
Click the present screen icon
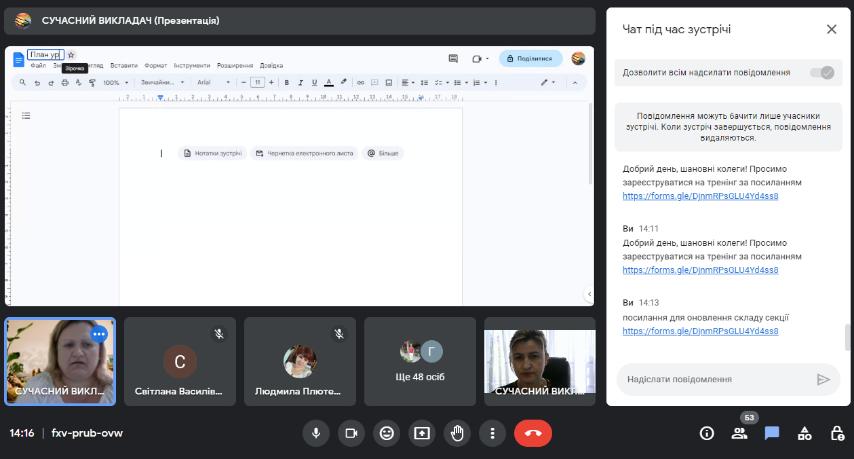[422, 433]
